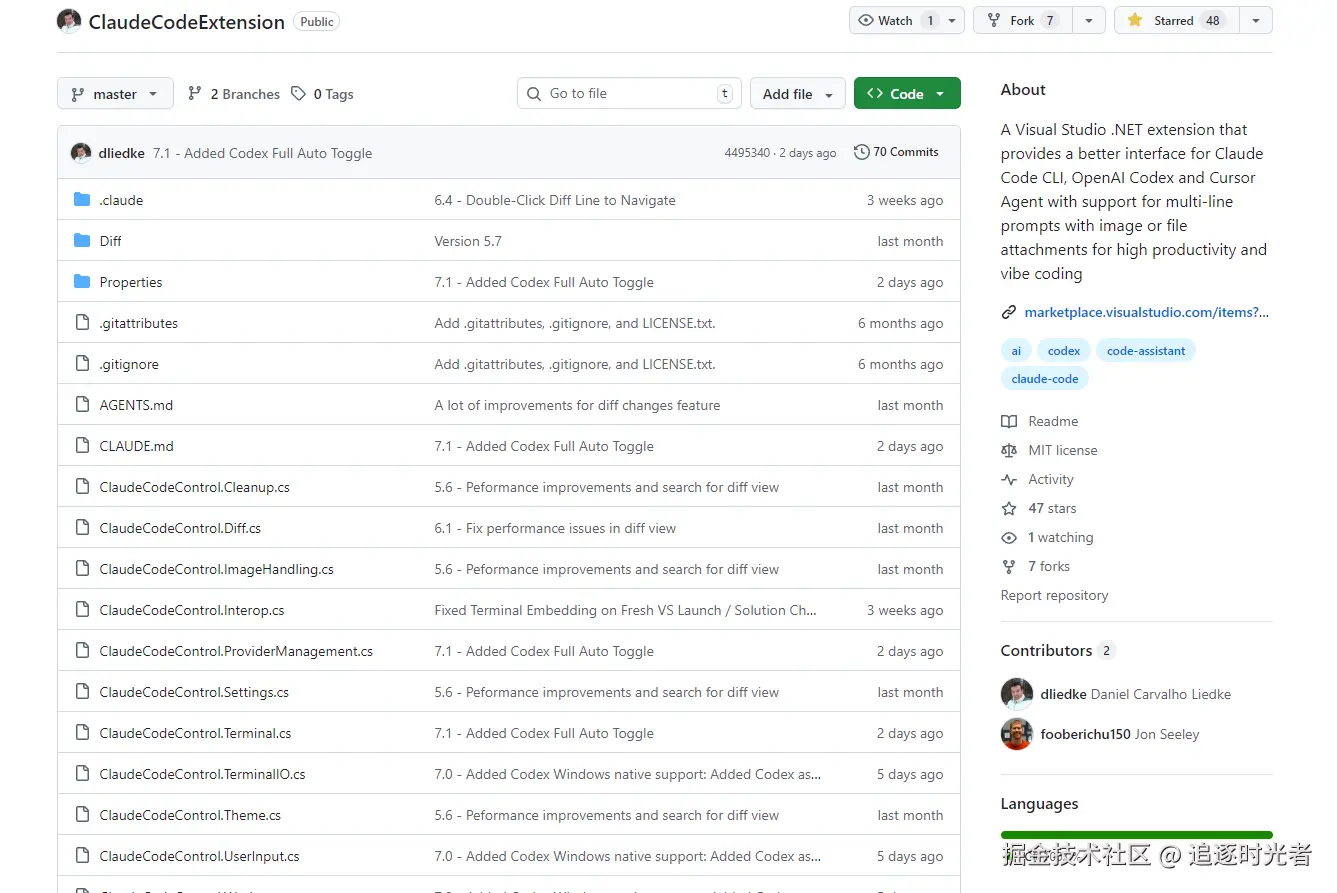Click the repository owner avatar beside title

(x=69, y=21)
